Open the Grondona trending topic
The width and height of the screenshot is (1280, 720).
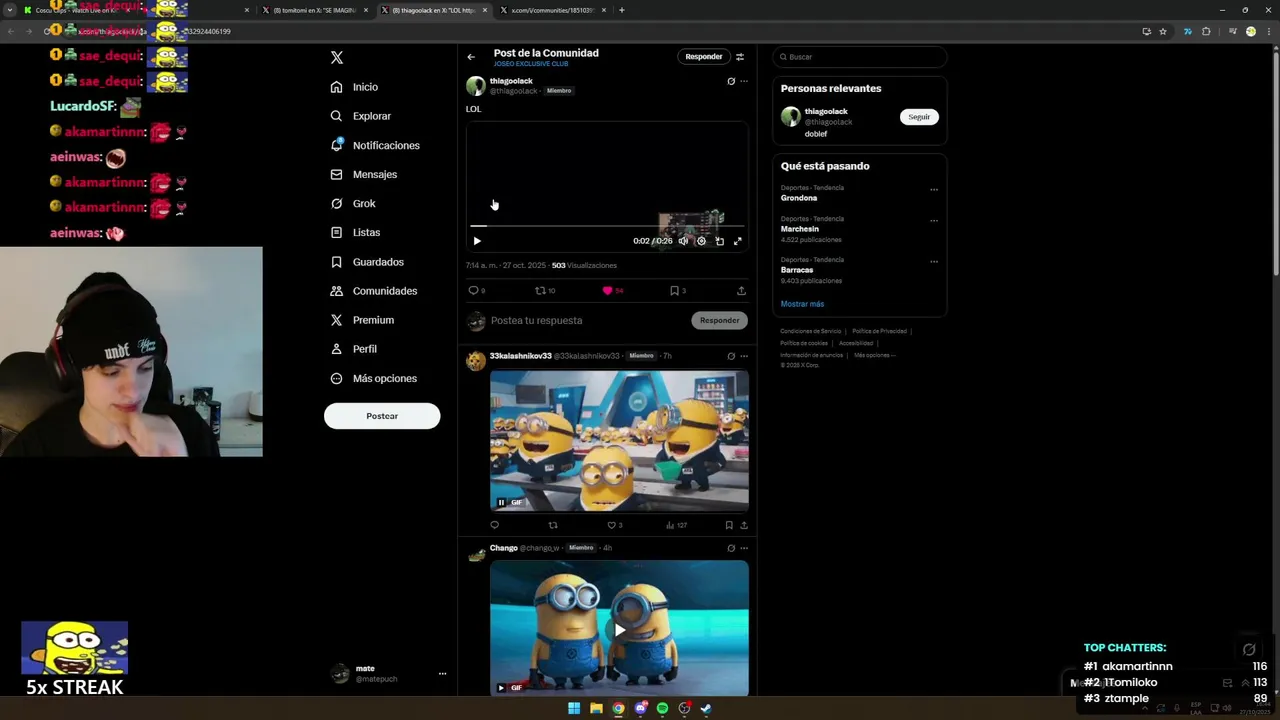[x=799, y=198]
